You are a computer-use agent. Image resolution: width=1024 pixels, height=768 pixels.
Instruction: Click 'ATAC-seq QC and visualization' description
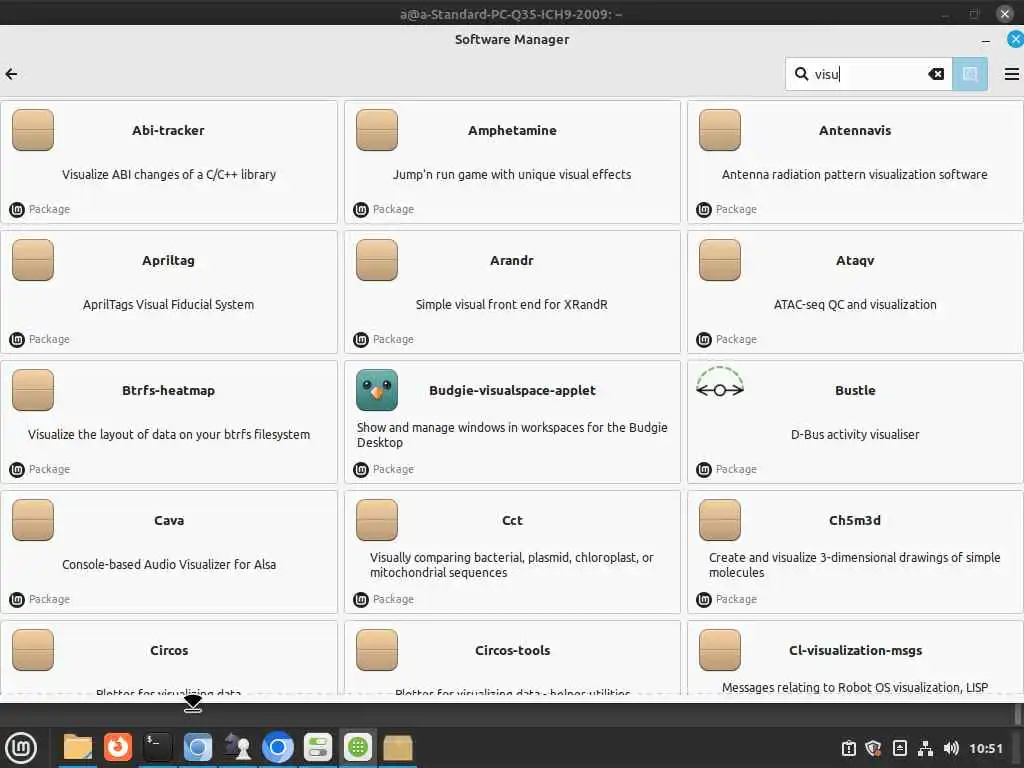tap(855, 304)
